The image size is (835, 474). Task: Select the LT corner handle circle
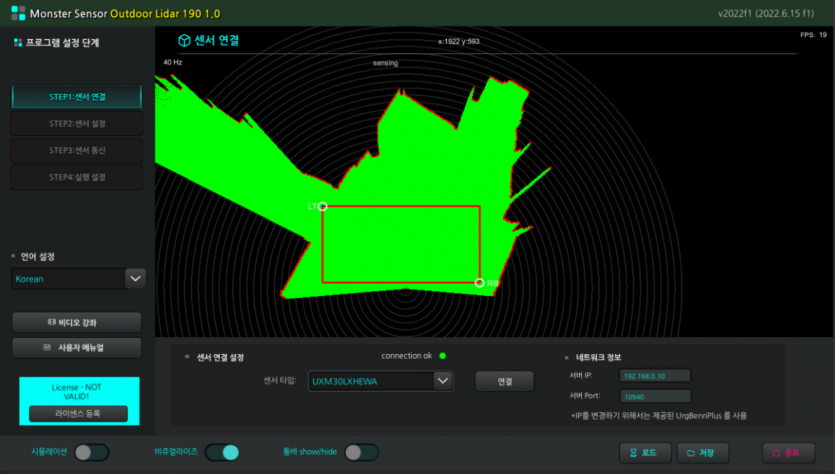[322, 206]
